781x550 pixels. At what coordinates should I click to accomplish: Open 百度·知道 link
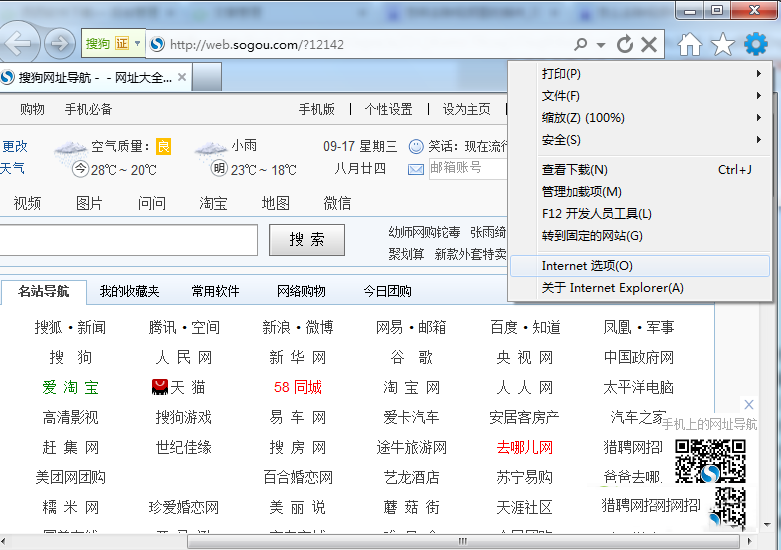[x=525, y=327]
